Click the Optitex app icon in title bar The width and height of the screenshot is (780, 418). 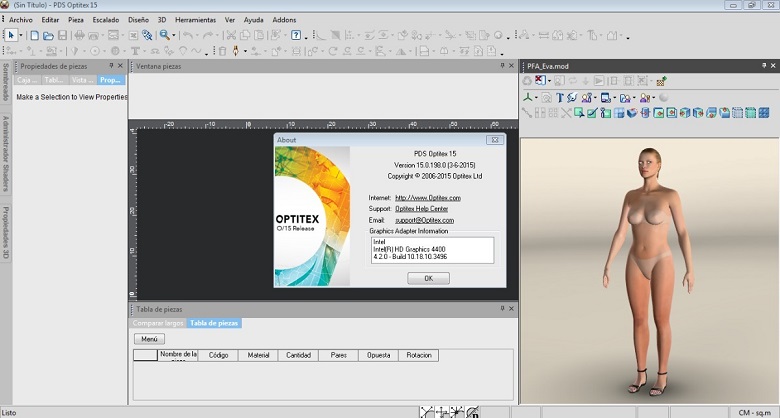coord(4,5)
